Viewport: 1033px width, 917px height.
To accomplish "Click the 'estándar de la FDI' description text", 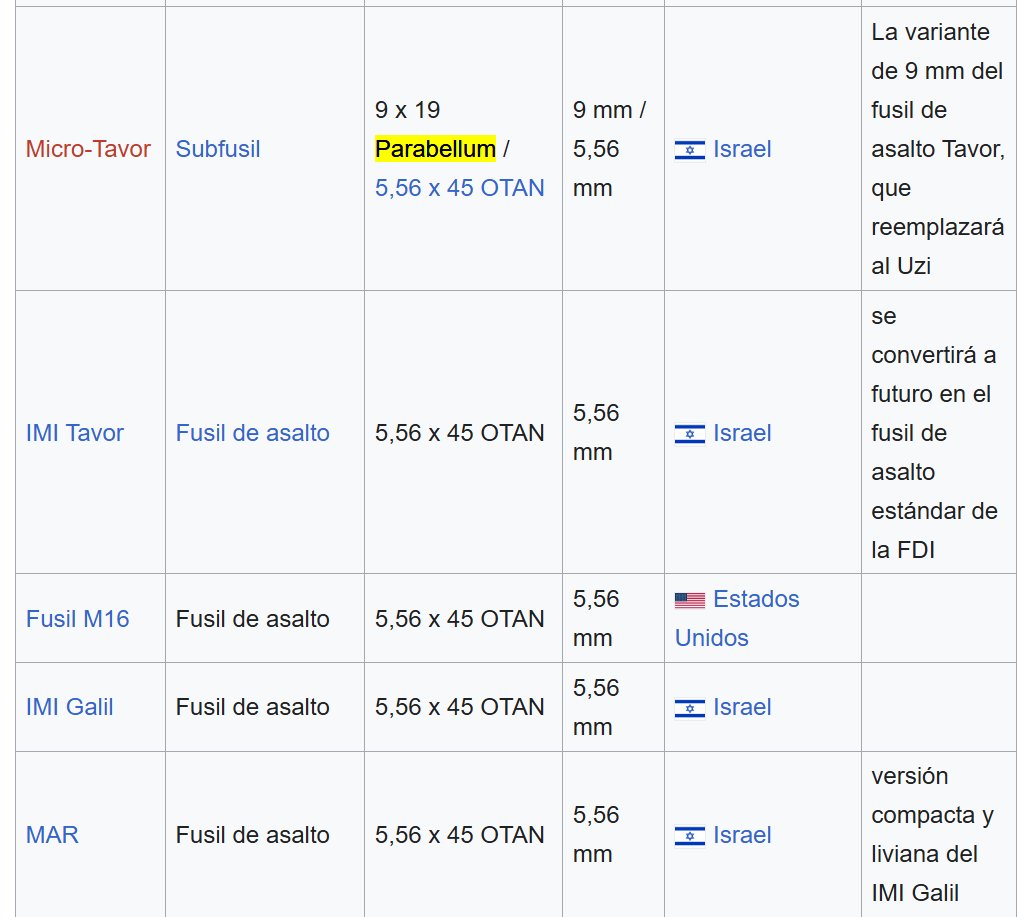I will point(934,530).
